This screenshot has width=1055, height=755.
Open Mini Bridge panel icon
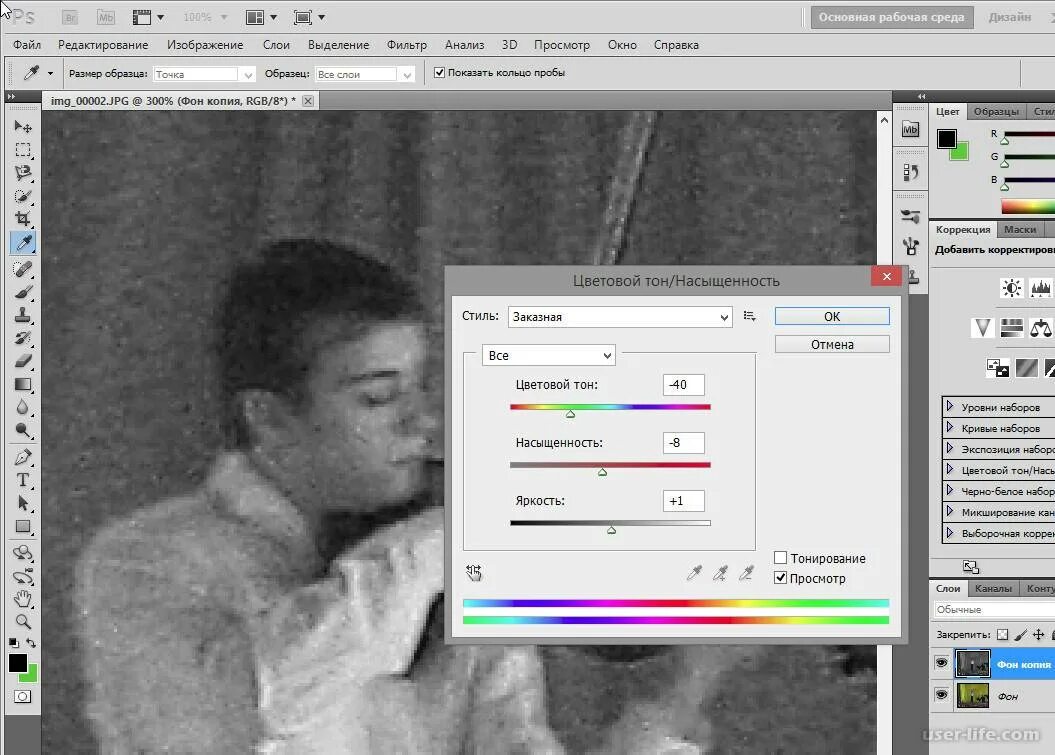pos(910,129)
